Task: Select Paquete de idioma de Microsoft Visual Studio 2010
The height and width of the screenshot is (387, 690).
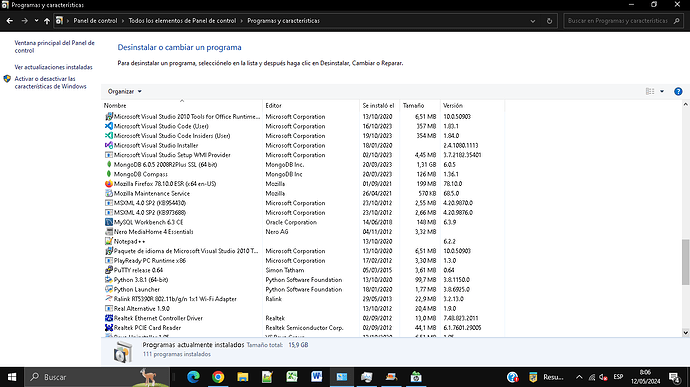Action: click(304, 251)
